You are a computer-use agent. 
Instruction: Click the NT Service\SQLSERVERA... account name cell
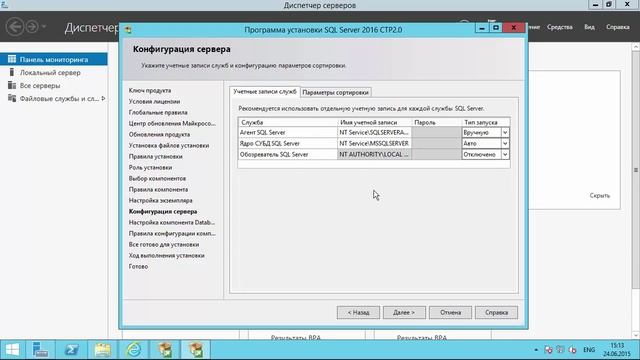(x=374, y=132)
